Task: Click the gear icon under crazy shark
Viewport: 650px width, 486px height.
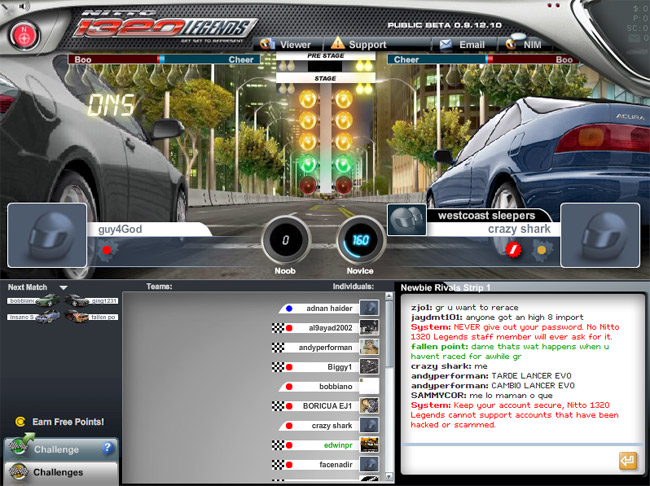Action: click(x=542, y=248)
